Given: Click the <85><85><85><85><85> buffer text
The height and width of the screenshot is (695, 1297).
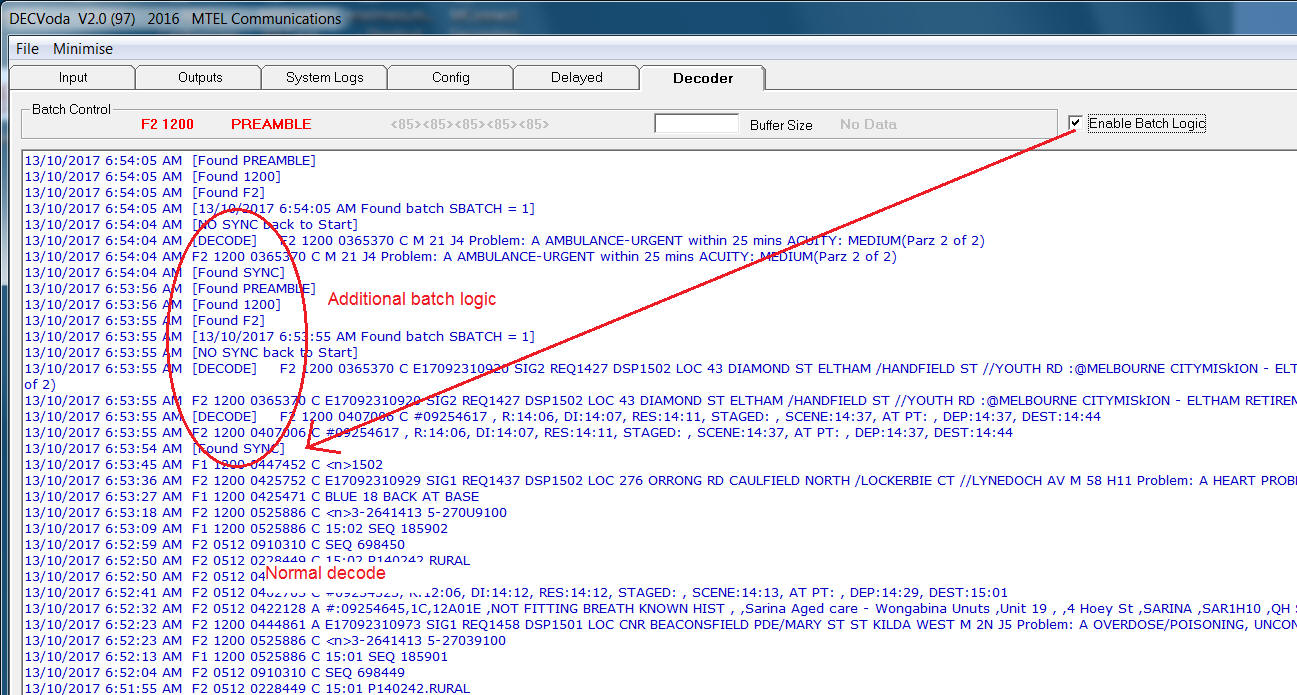Looking at the screenshot, I should coord(469,125).
